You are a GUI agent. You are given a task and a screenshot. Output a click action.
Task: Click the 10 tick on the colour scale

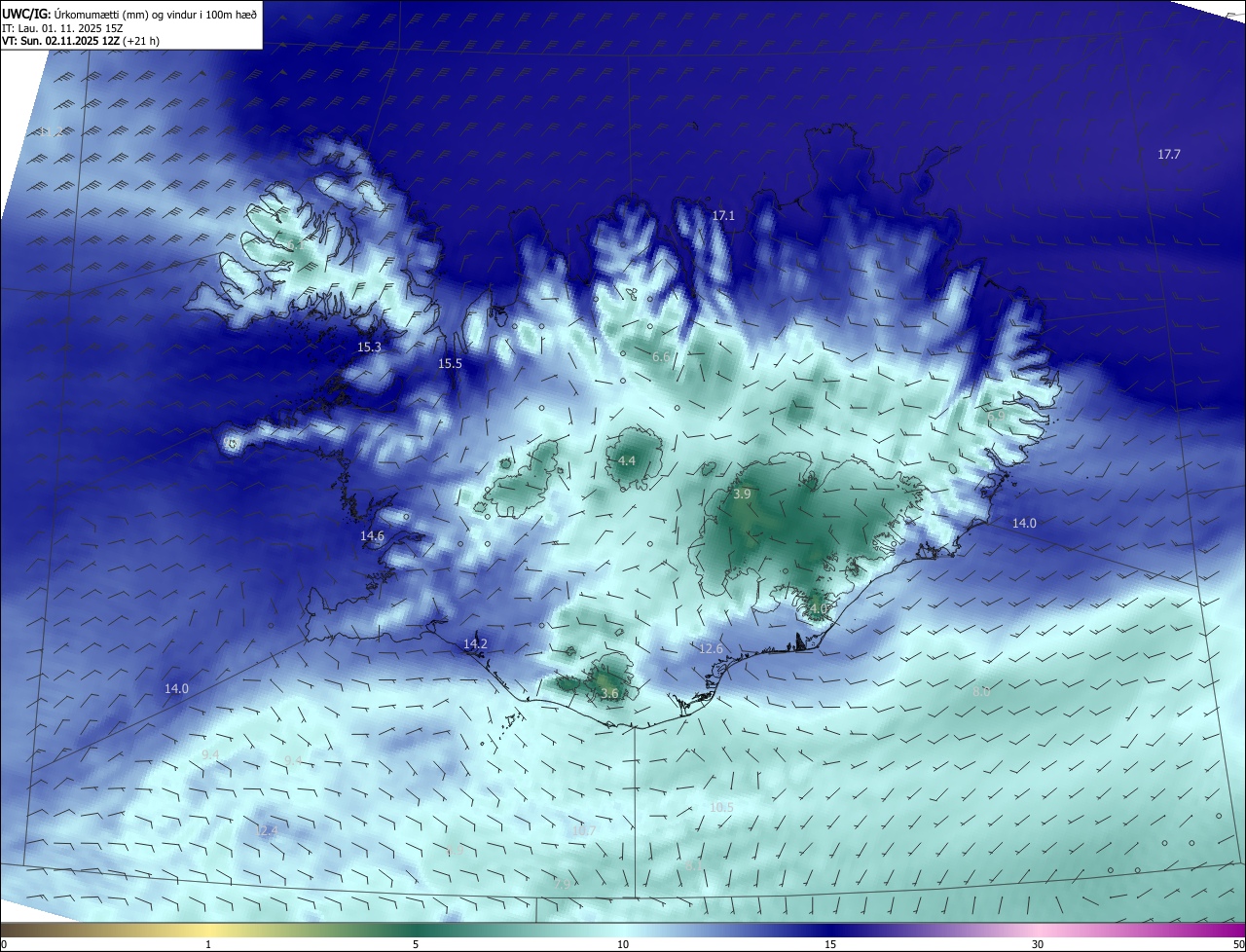point(623,944)
